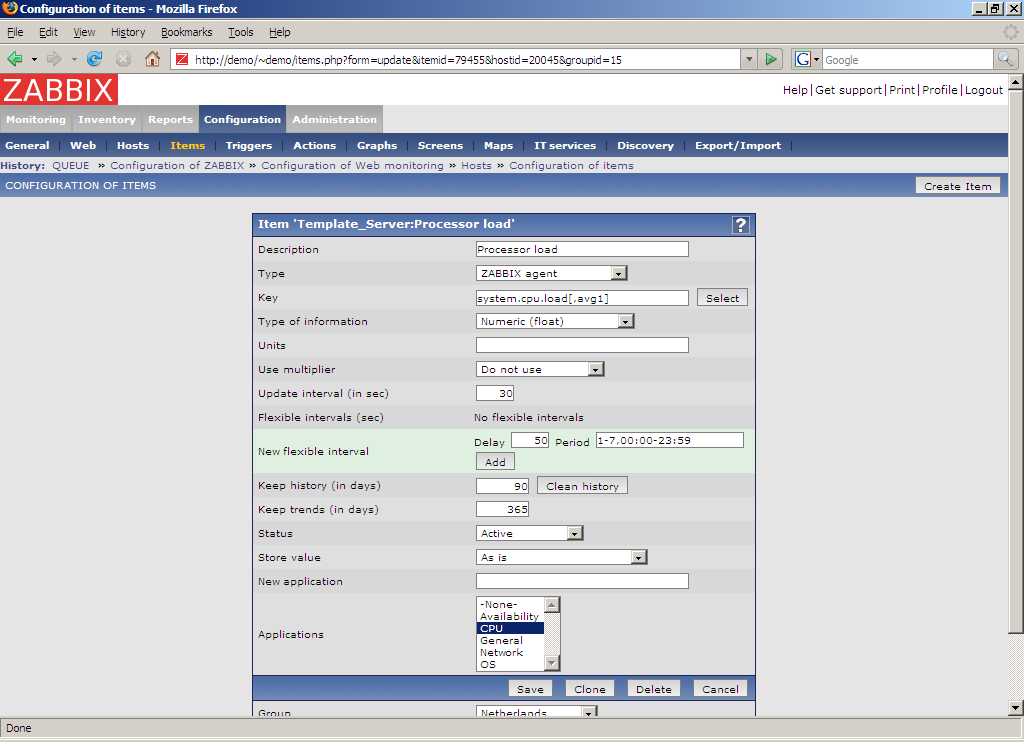Open the Group dropdown showing Netherlands
This screenshot has width=1024, height=742.
coord(537,712)
